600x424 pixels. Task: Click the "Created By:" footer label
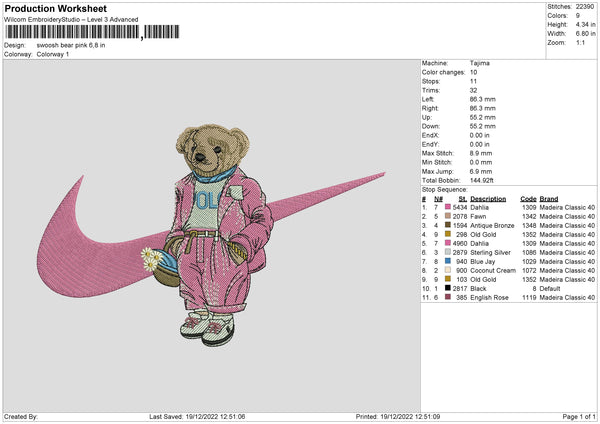(x=21, y=417)
